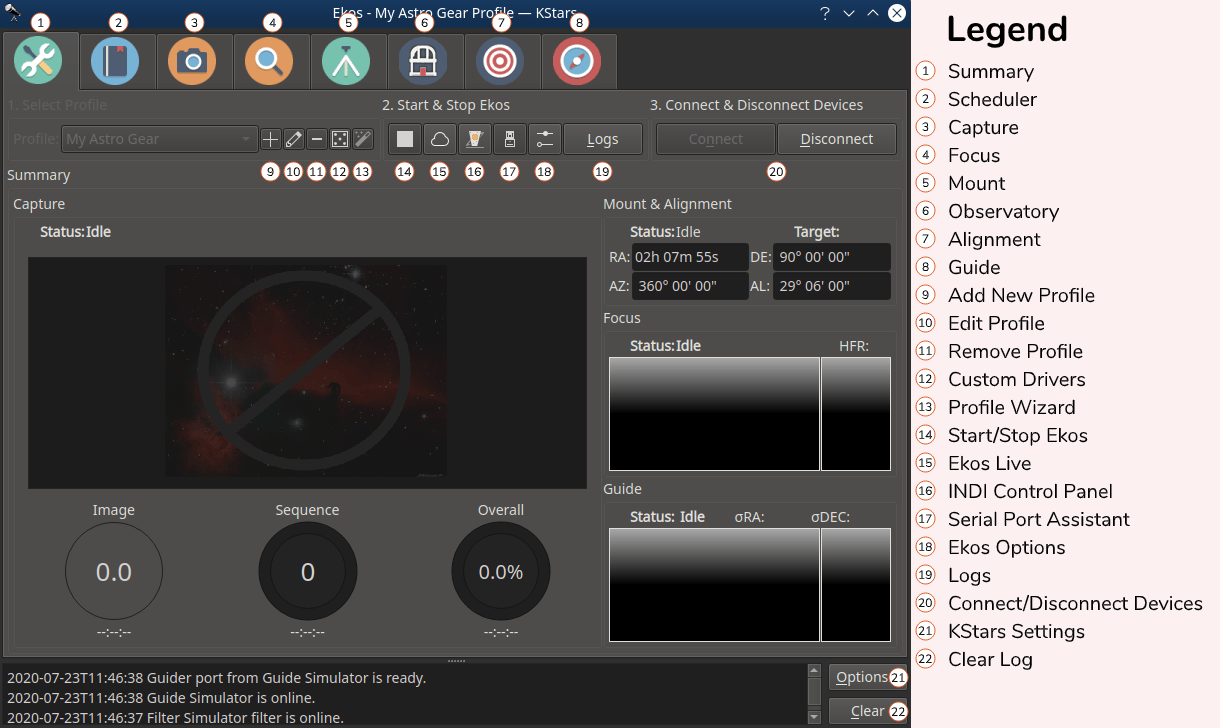This screenshot has width=1220, height=728.
Task: Click log line 'Filter Simulator filter is online.'
Action: coord(175,718)
